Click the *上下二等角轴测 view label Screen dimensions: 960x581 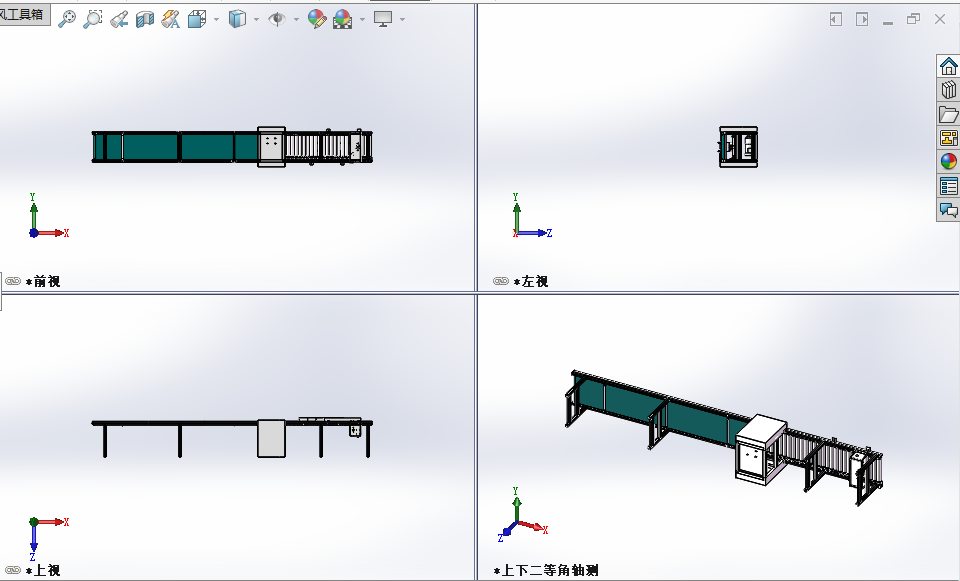click(x=546, y=571)
